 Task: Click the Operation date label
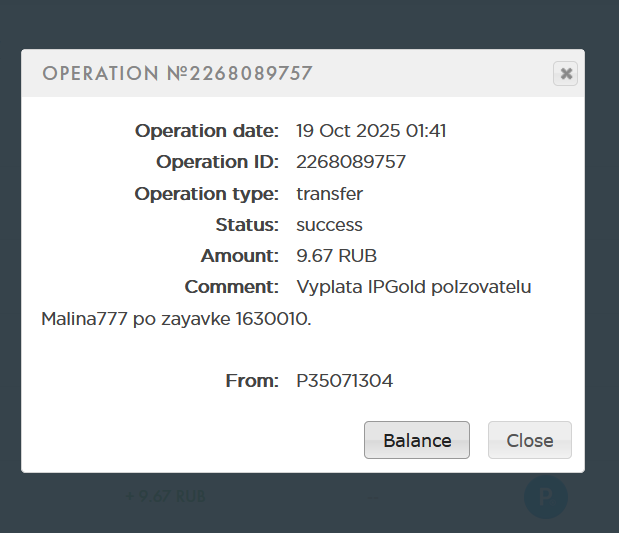pos(206,131)
